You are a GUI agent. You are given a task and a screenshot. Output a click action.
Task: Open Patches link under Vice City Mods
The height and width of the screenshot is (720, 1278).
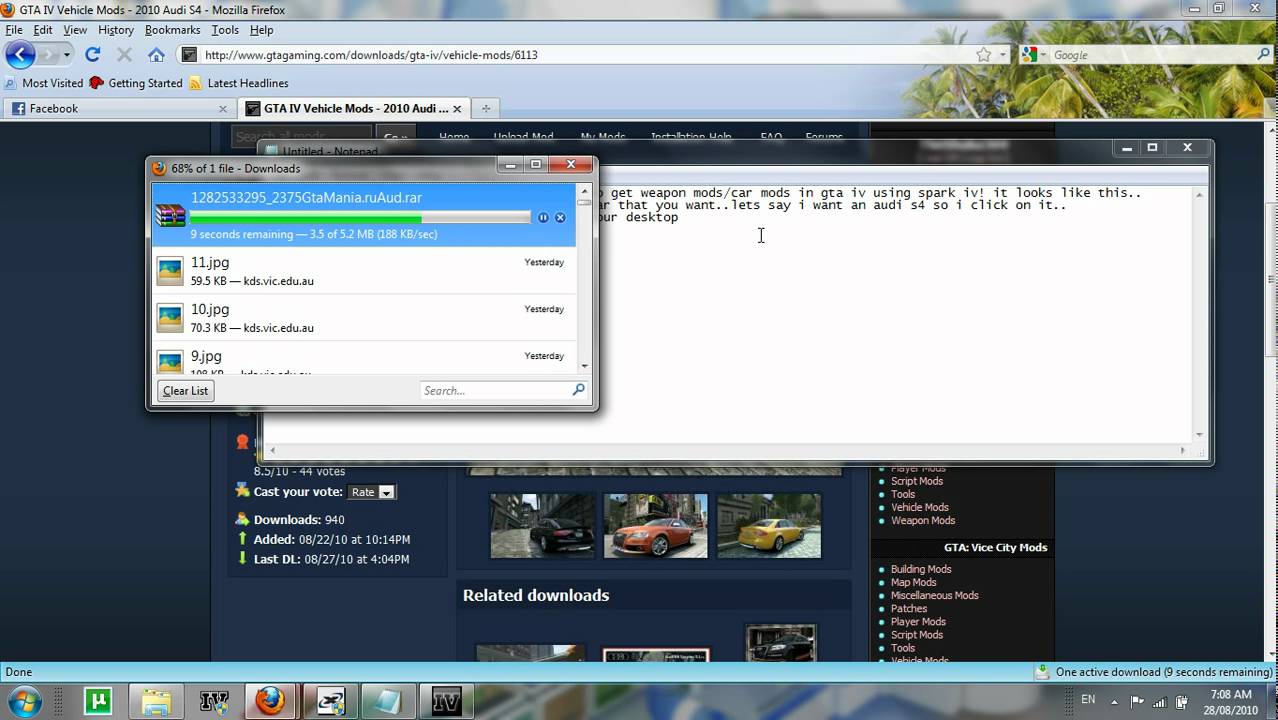coord(908,608)
